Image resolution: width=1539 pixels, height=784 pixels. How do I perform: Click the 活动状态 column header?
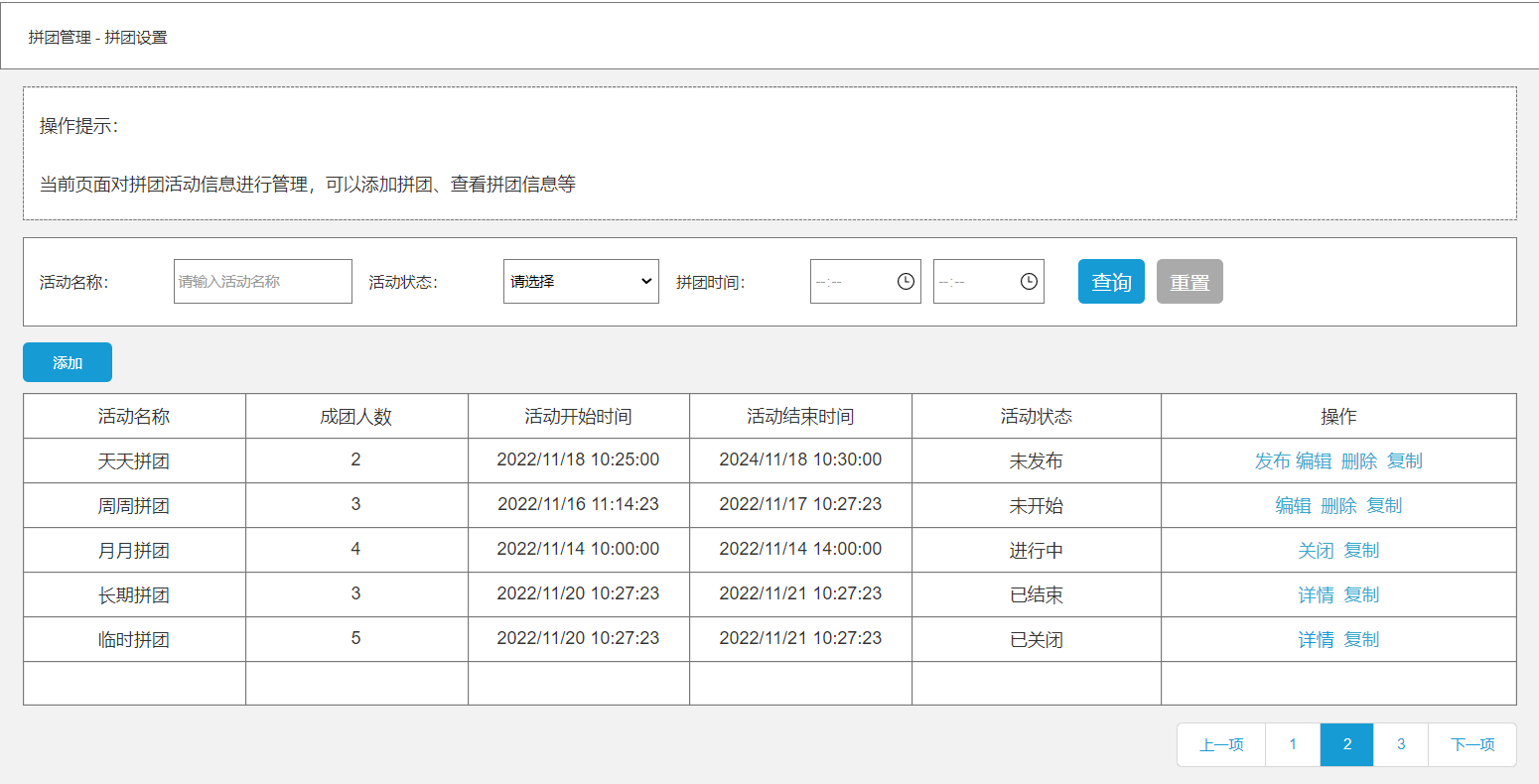pyautogui.click(x=1037, y=416)
